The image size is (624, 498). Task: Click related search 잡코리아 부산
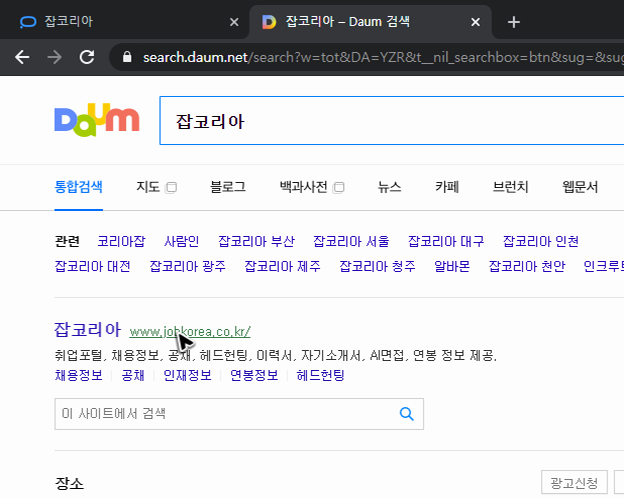click(x=256, y=241)
